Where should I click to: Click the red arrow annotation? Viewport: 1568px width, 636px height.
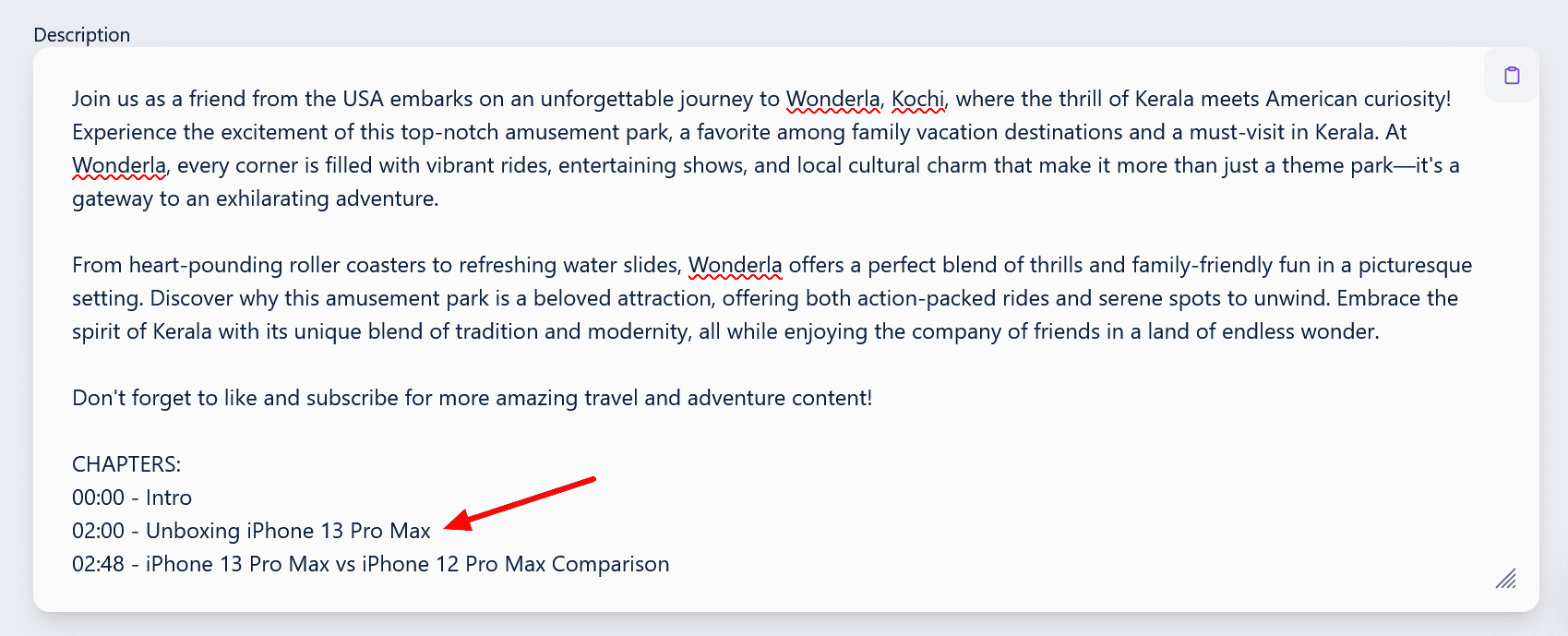coord(520,504)
